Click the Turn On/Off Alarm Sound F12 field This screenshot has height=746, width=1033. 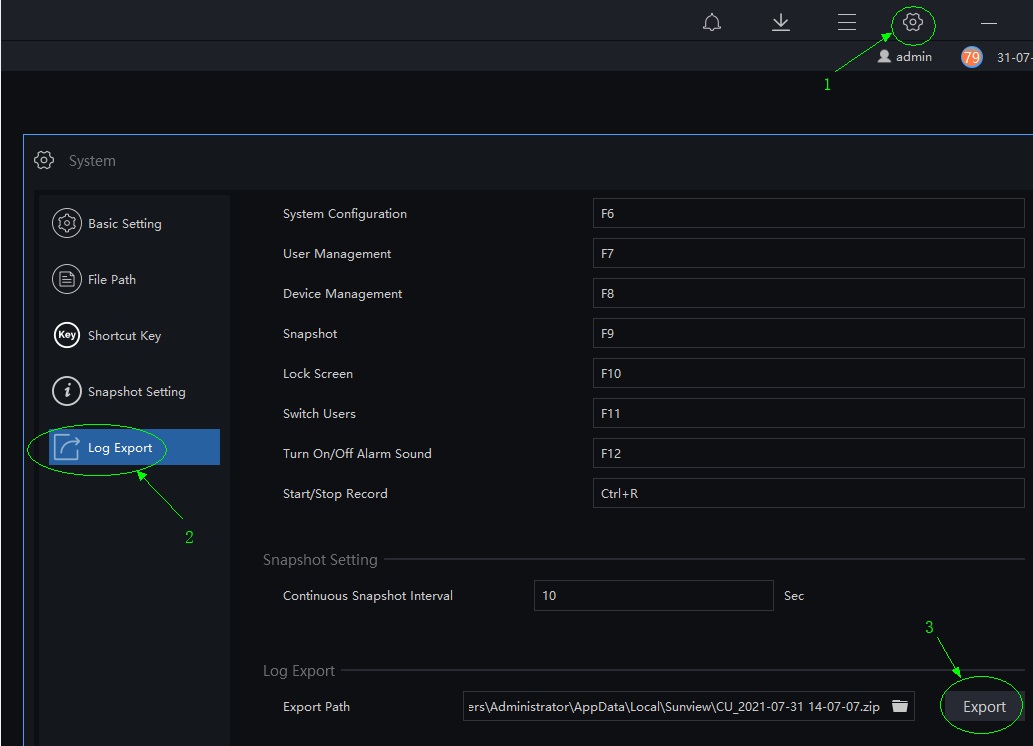click(x=808, y=454)
